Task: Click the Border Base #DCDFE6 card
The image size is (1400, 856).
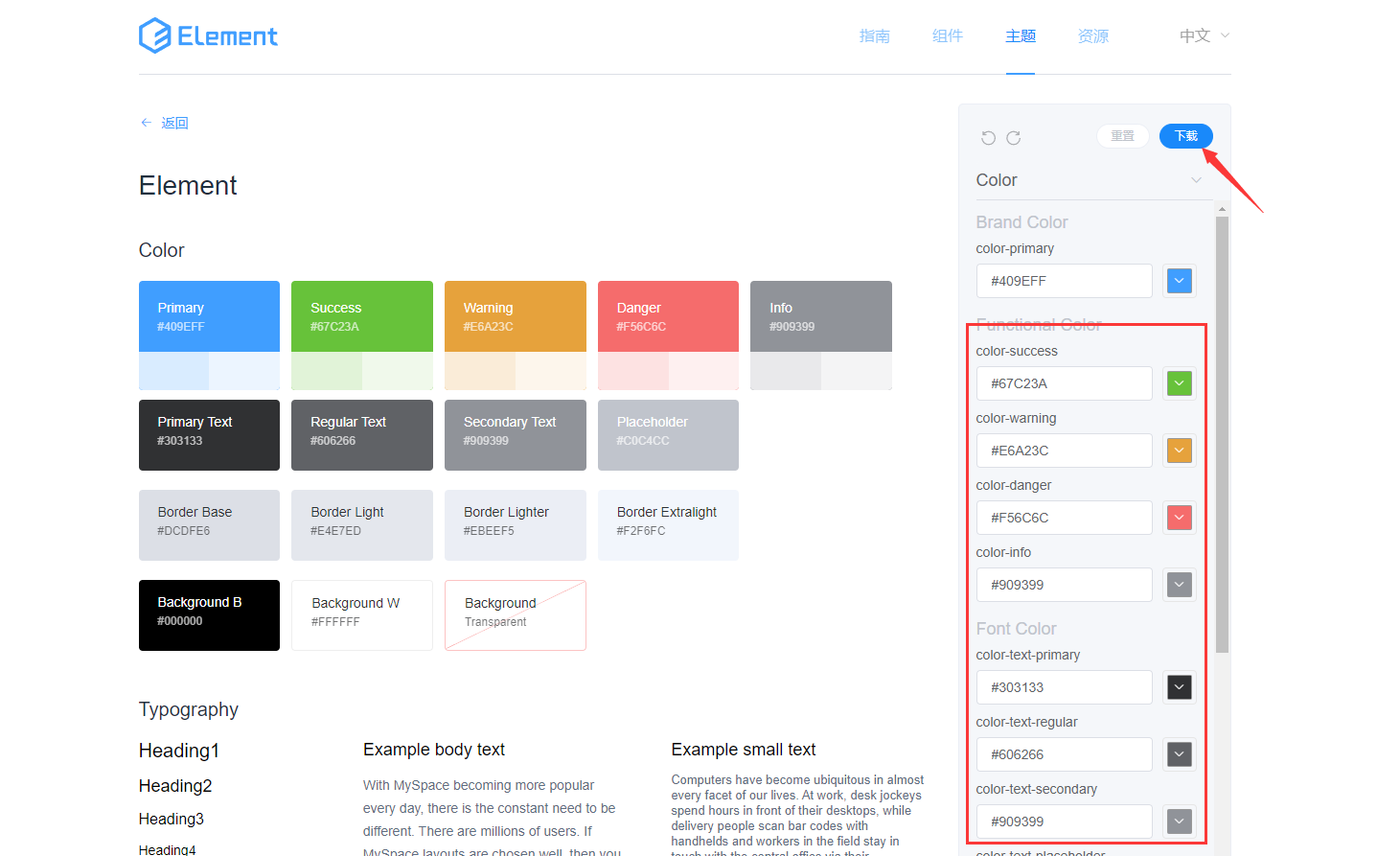Action: [x=209, y=525]
